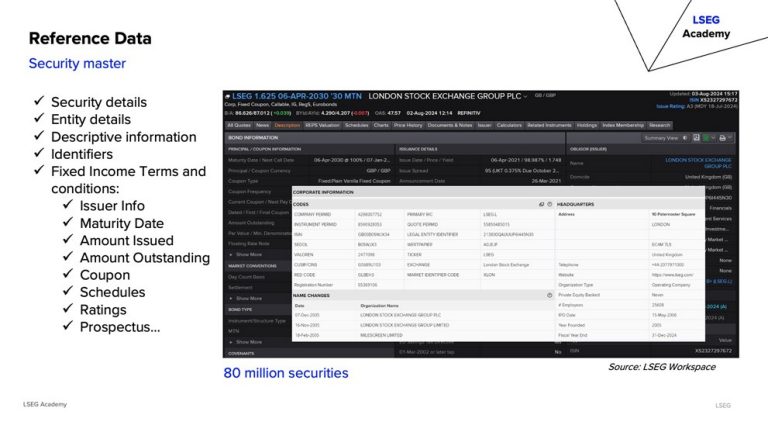Select the 07-Dec-2005 name change row
Viewport: 768px width, 432px height.
pos(423,315)
